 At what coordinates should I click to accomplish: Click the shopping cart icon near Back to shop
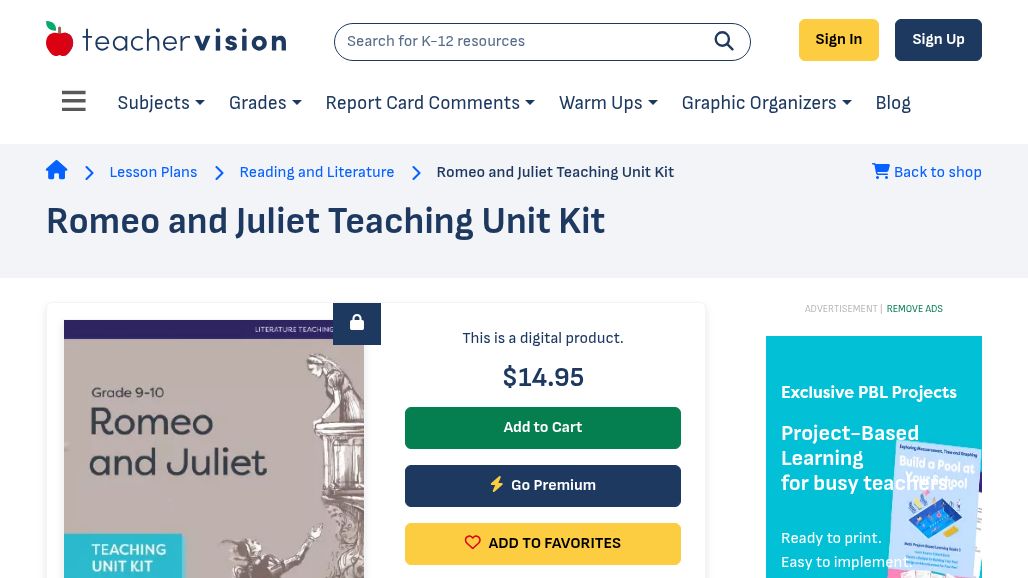tap(880, 171)
